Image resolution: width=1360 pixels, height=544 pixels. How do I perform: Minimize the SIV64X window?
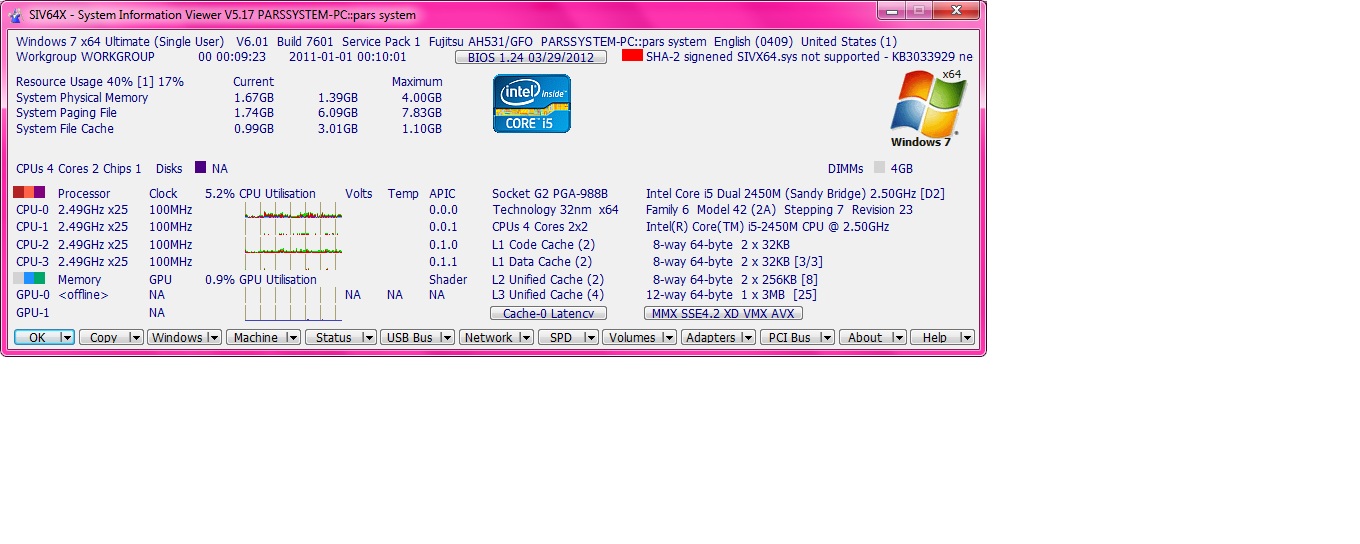(x=892, y=10)
